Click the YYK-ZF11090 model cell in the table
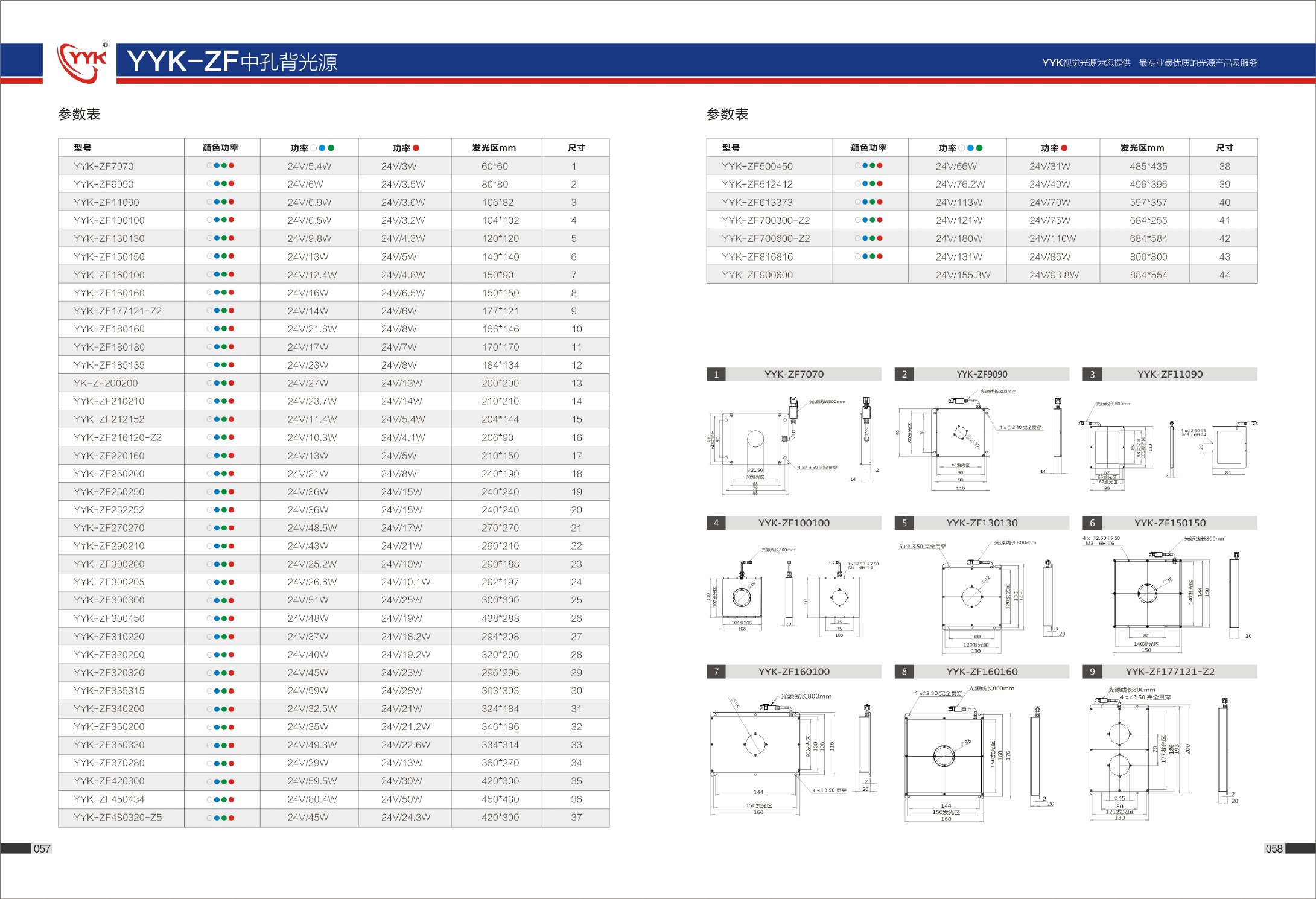Image resolution: width=1316 pixels, height=899 pixels. 106,202
